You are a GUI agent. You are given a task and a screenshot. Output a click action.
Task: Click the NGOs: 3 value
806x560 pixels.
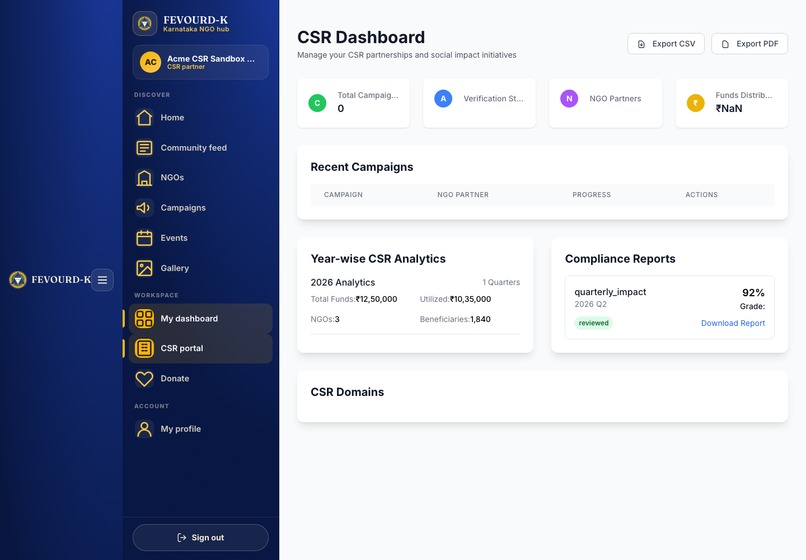[337, 319]
